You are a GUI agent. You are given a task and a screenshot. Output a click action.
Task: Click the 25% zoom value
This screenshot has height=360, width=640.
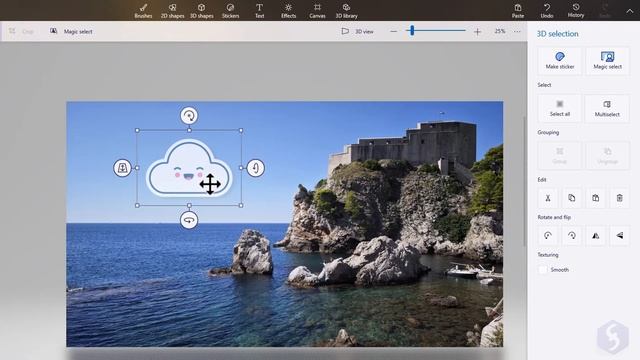point(500,31)
